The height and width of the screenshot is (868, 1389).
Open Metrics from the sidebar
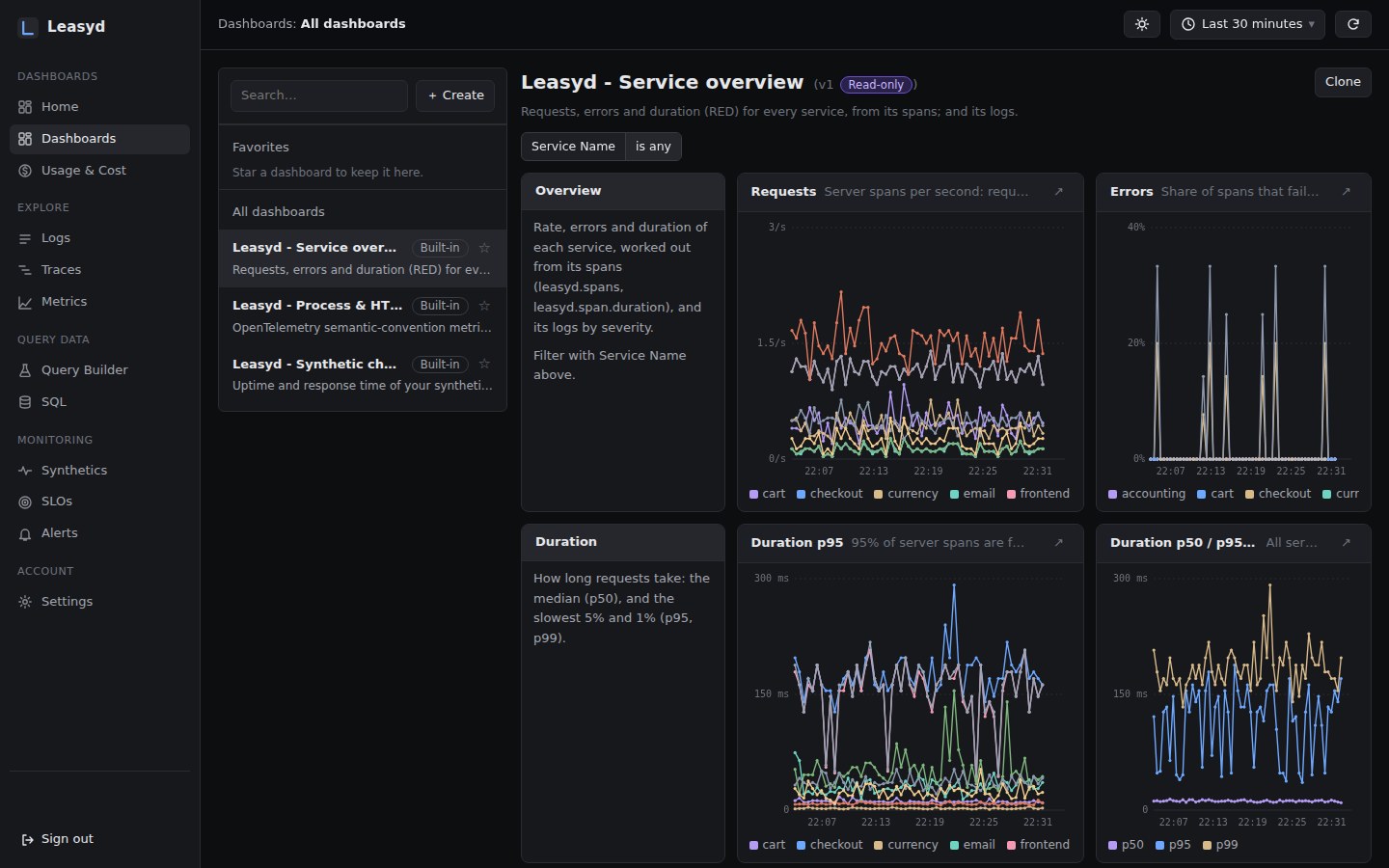[99, 302]
